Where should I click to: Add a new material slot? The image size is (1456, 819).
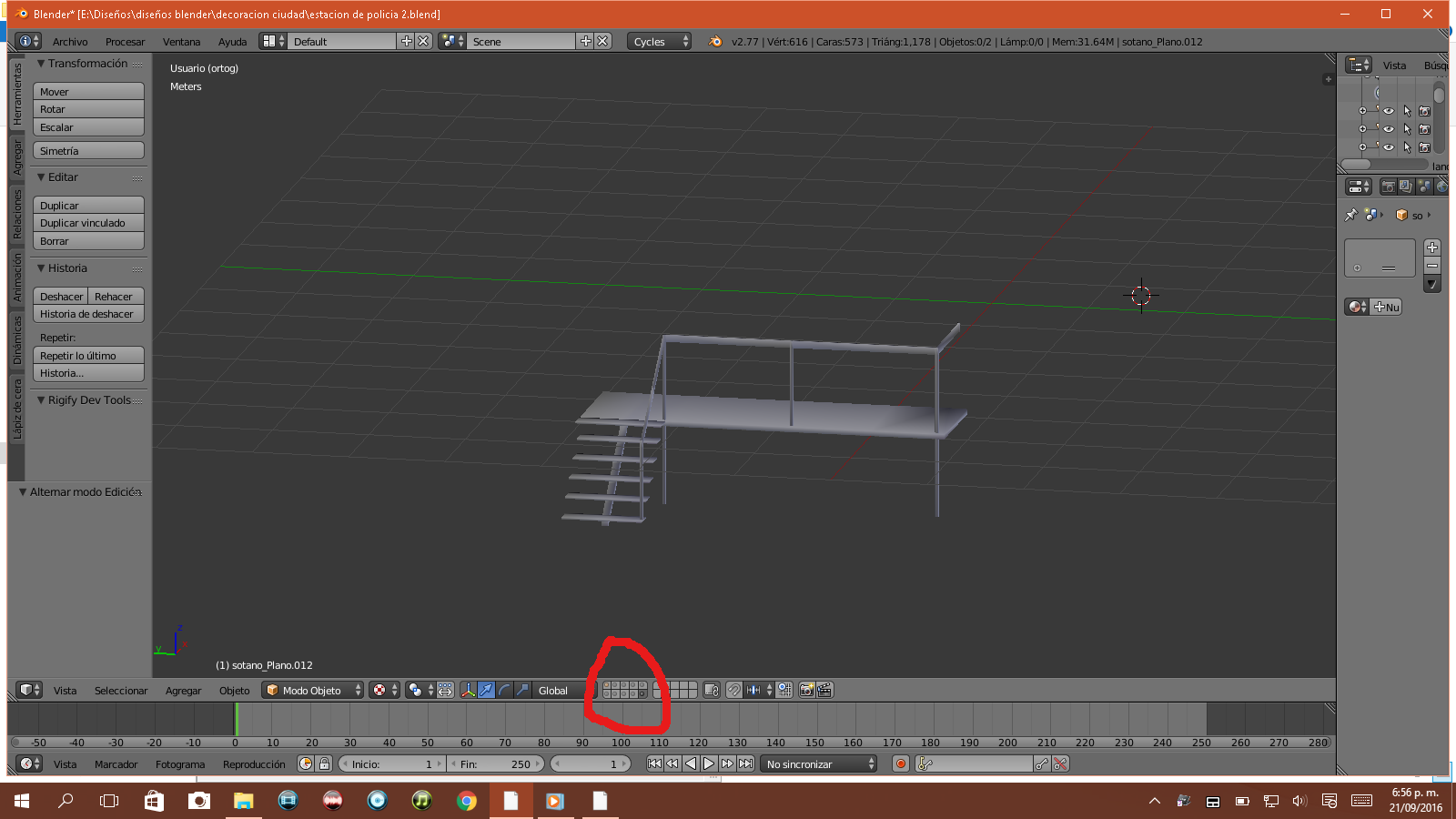click(x=1432, y=248)
